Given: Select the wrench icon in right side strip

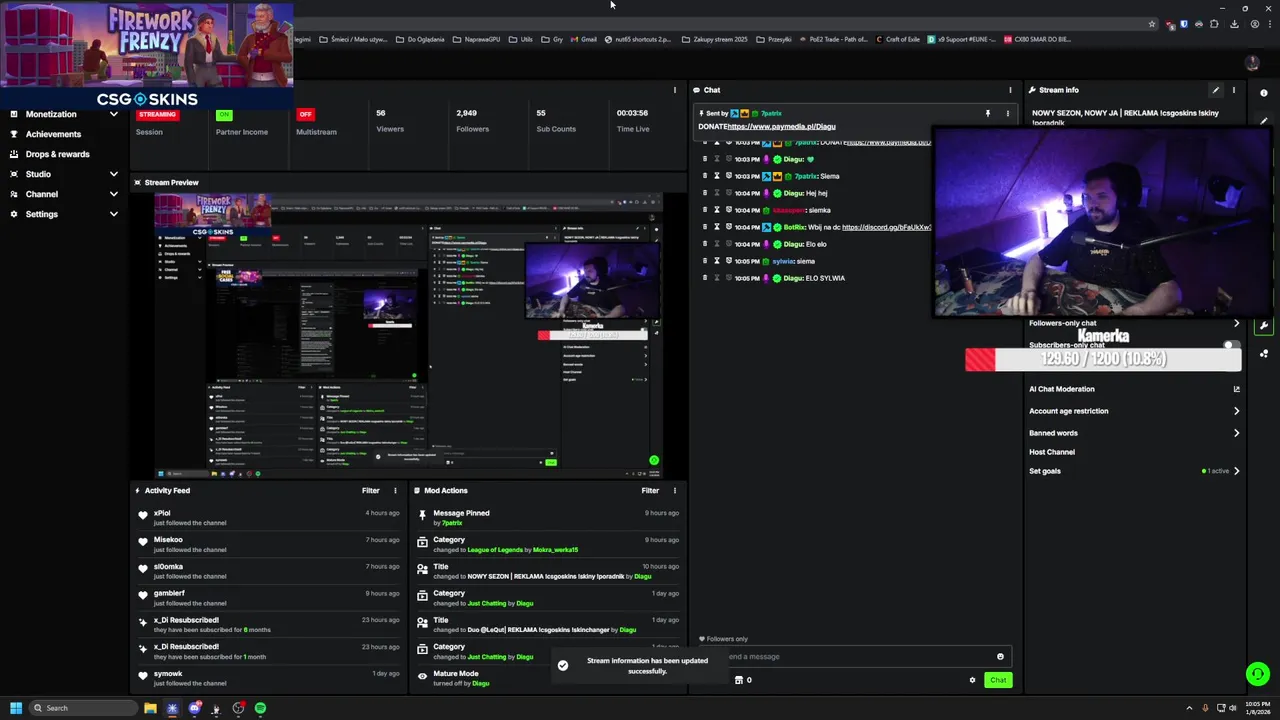Looking at the screenshot, I should [1264, 326].
